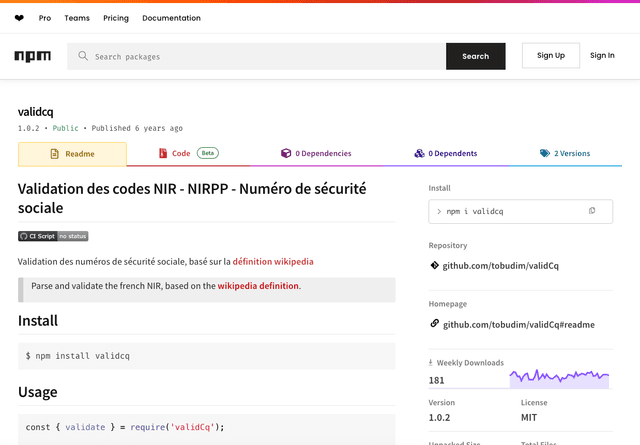Click the magnifying glass search icon
This screenshot has height=445, width=640.
click(x=83, y=56)
